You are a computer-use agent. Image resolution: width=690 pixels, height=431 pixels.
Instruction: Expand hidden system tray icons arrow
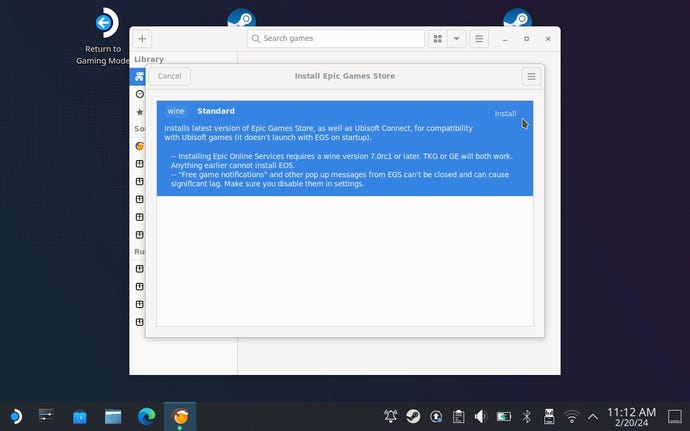pos(593,416)
